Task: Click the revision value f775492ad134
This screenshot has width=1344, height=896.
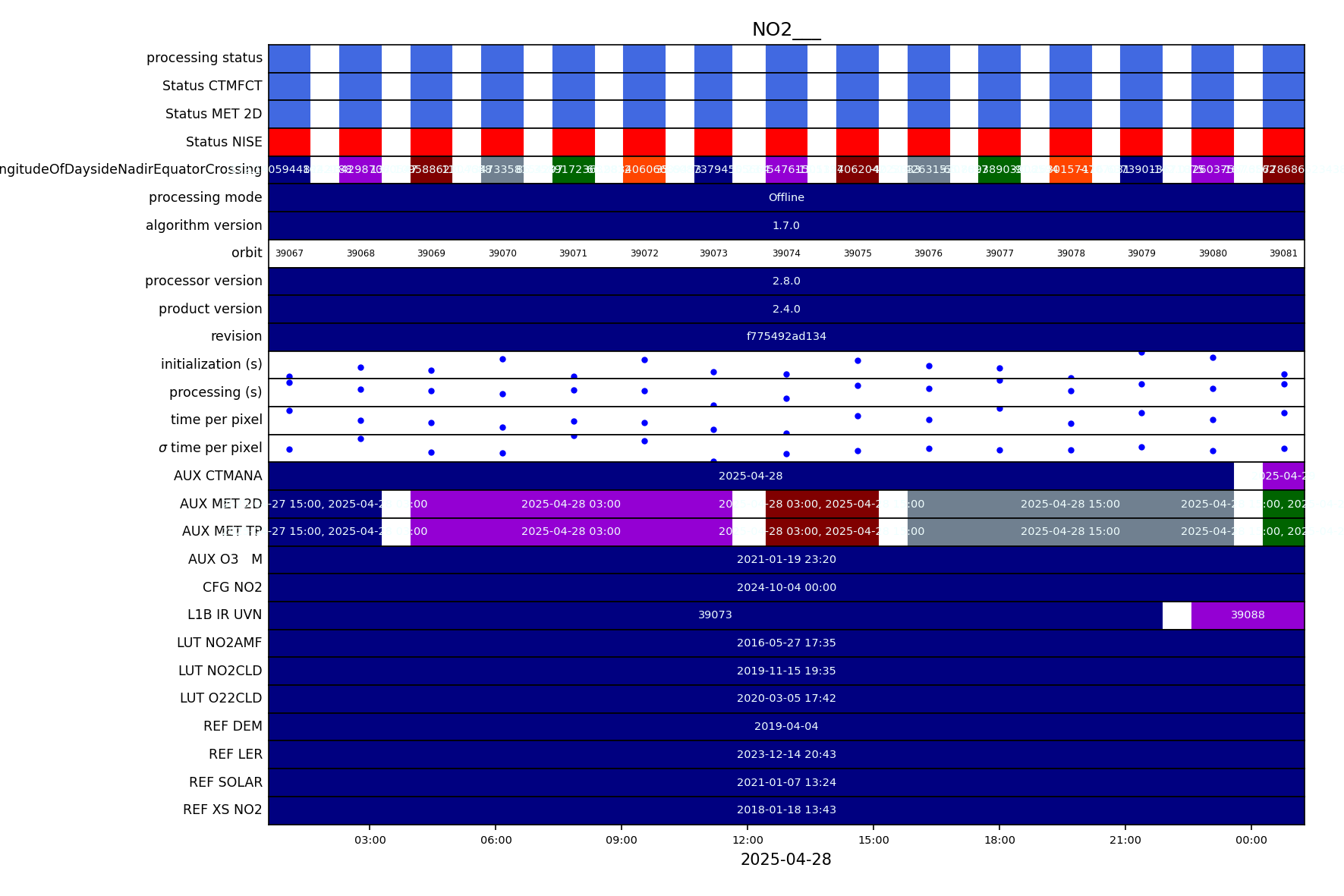Action: [x=785, y=337]
